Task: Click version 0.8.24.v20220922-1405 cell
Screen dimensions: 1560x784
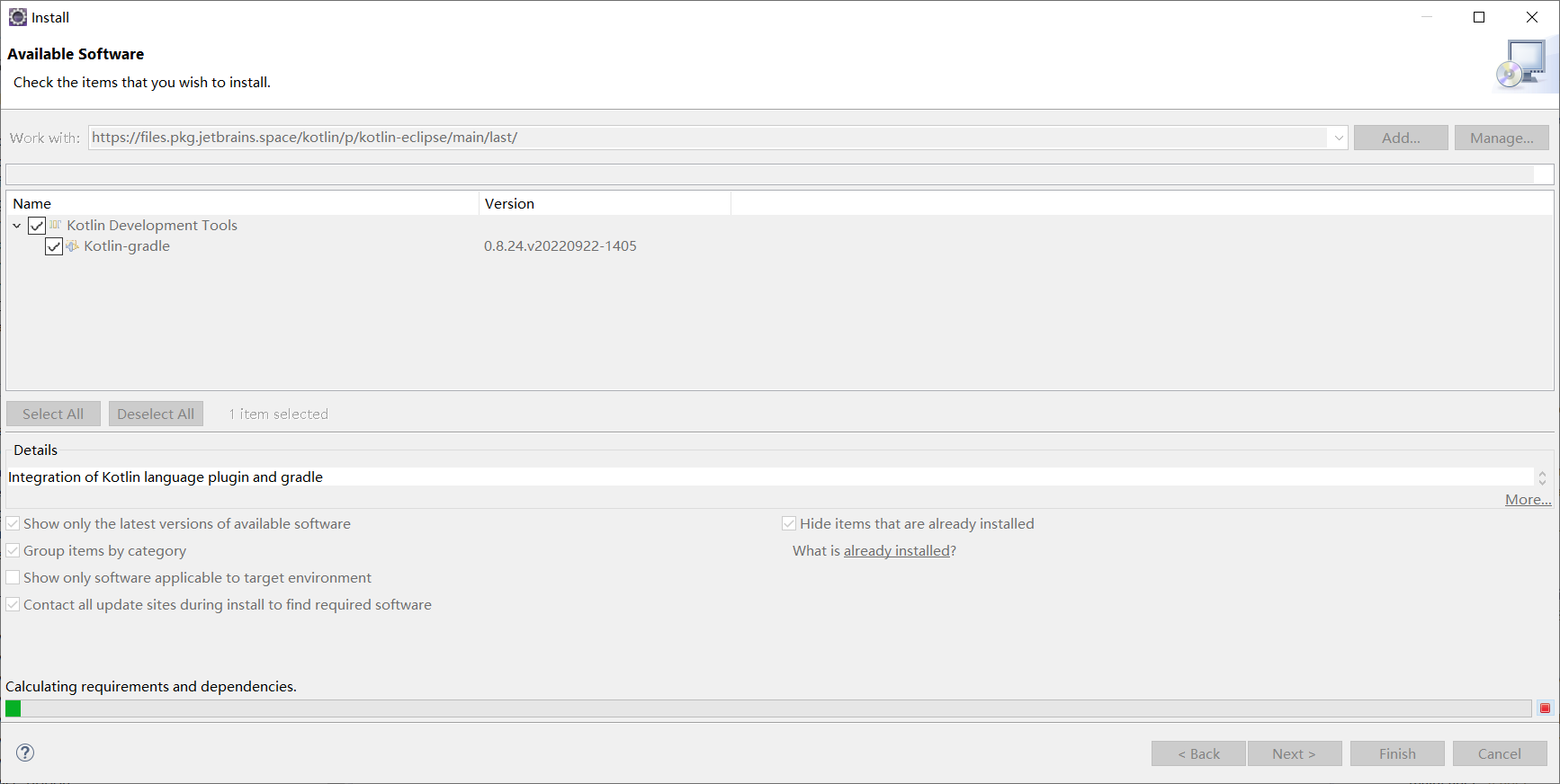Action: (x=560, y=246)
